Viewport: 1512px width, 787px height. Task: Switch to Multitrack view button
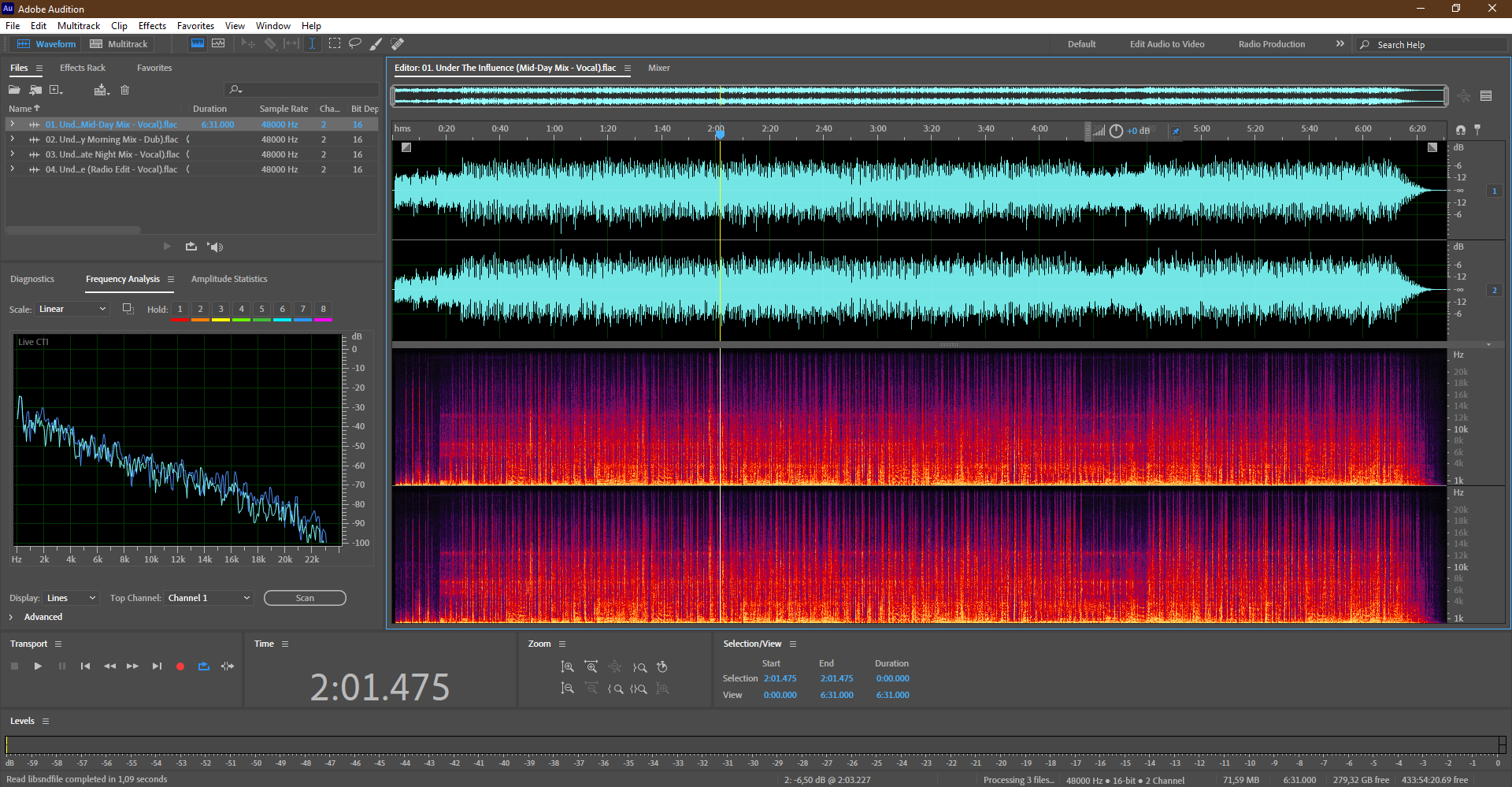tap(119, 44)
